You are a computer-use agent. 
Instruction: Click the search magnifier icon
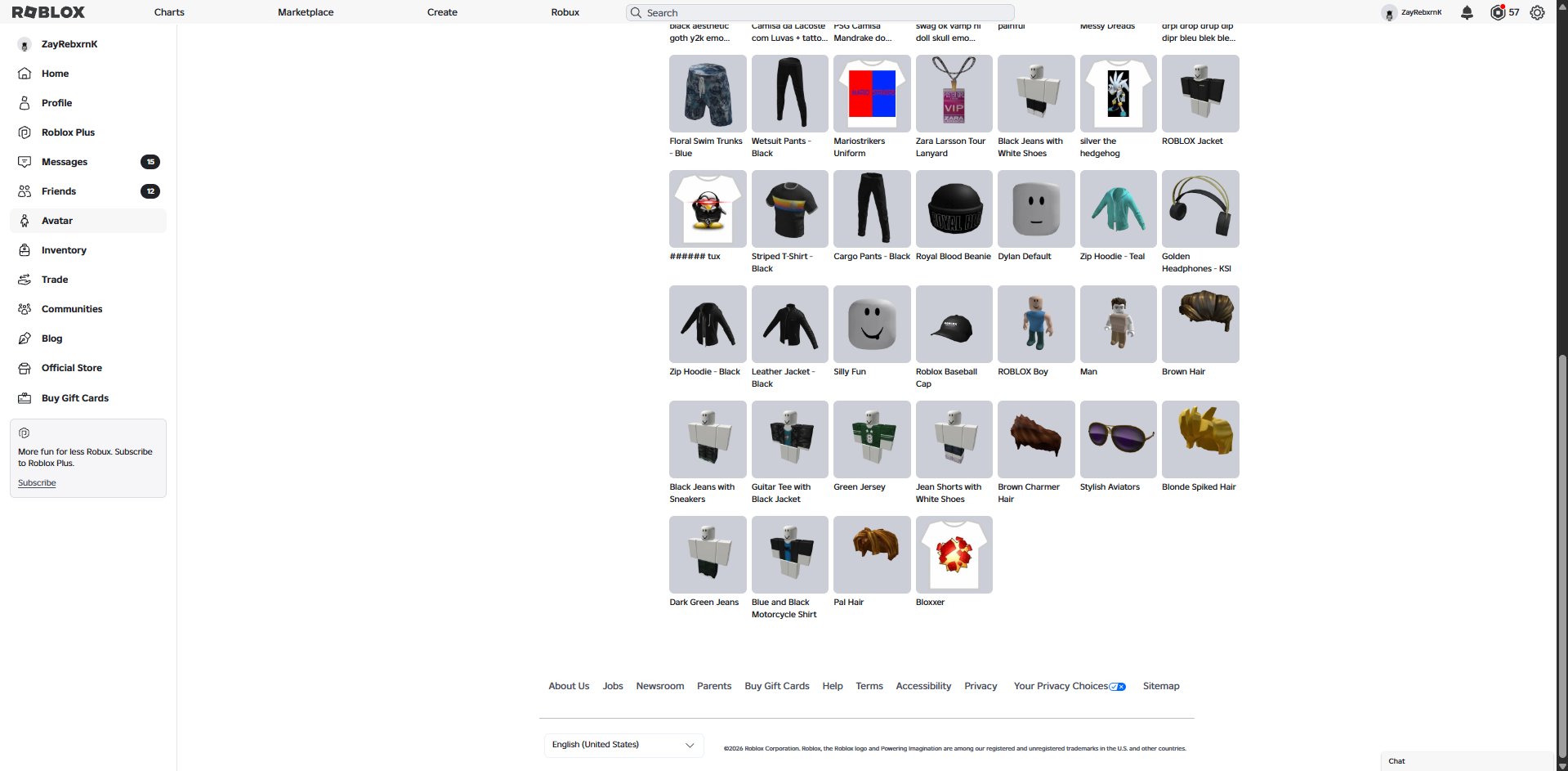click(x=636, y=12)
